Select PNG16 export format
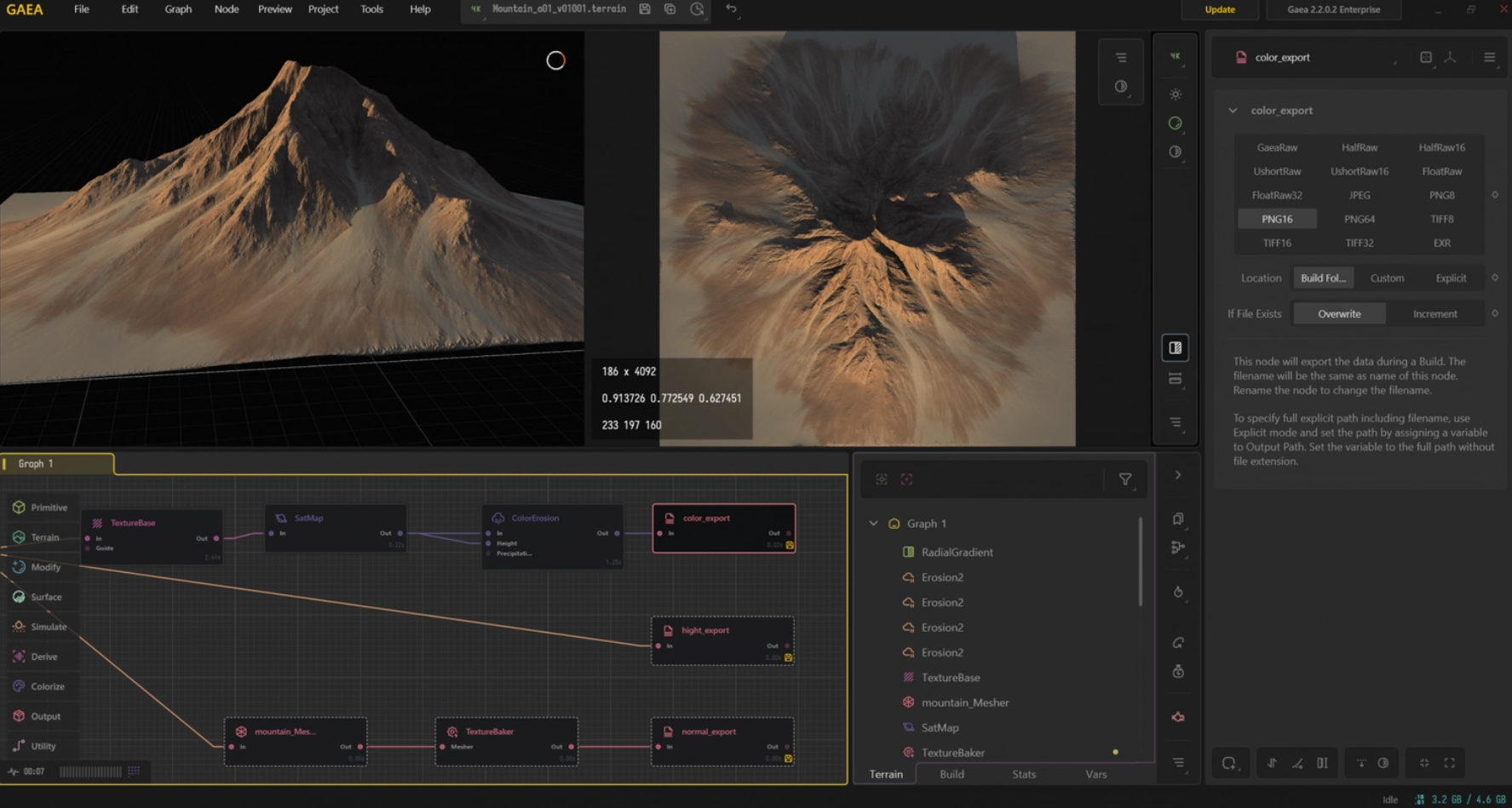Viewport: 1512px width, 808px height. coord(1277,219)
